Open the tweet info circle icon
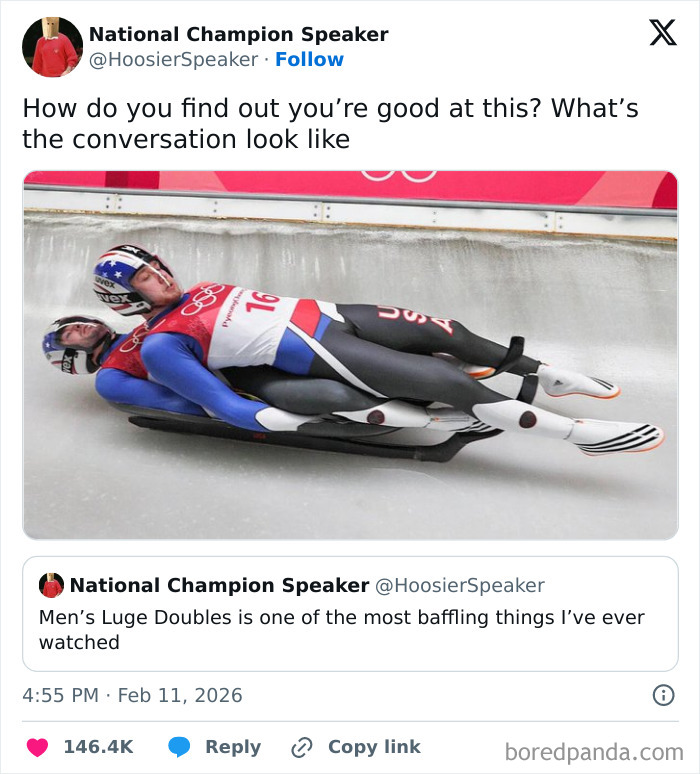This screenshot has width=700, height=774. click(662, 695)
